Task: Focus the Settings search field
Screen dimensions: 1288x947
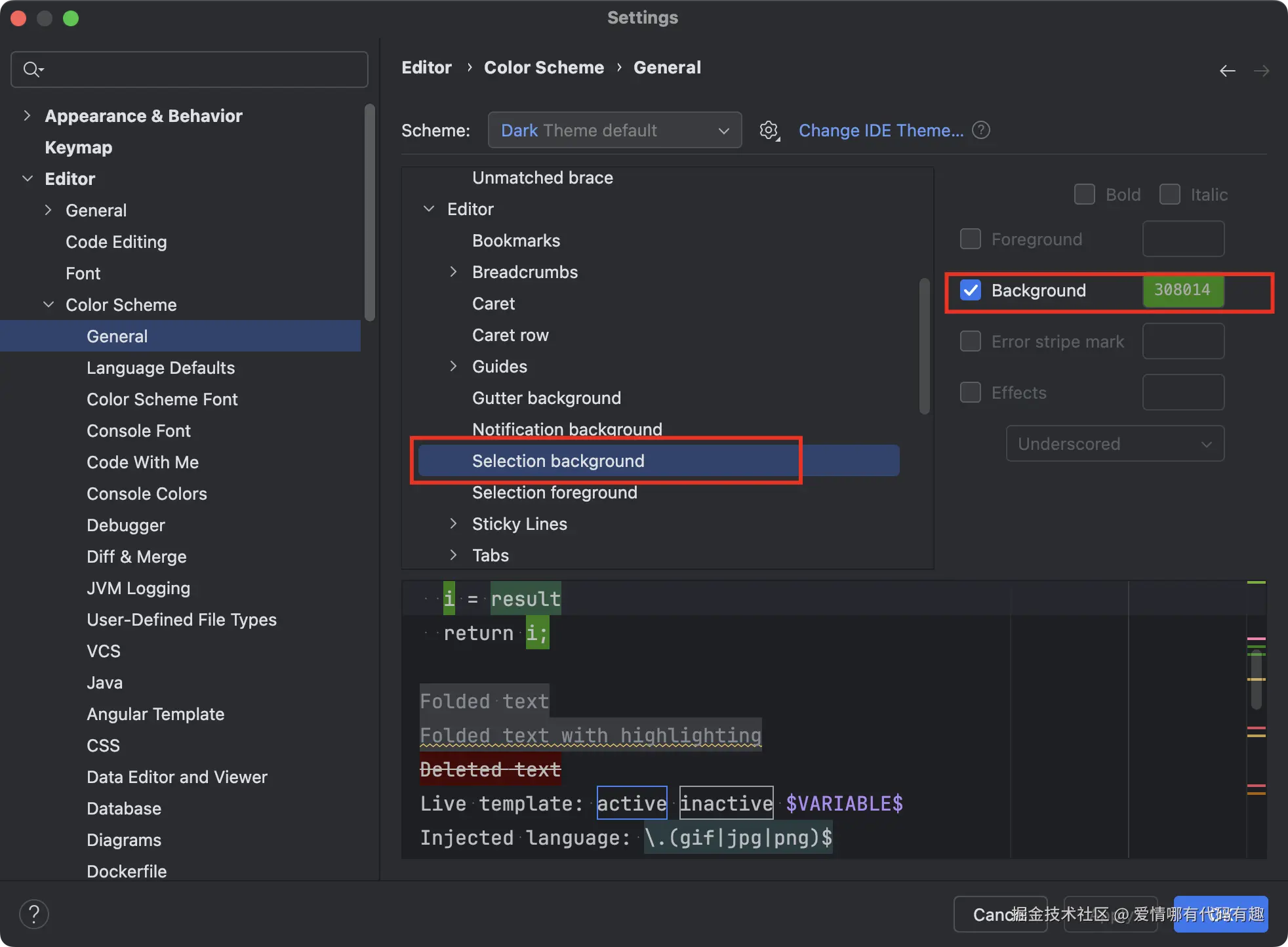Action: pos(190,70)
